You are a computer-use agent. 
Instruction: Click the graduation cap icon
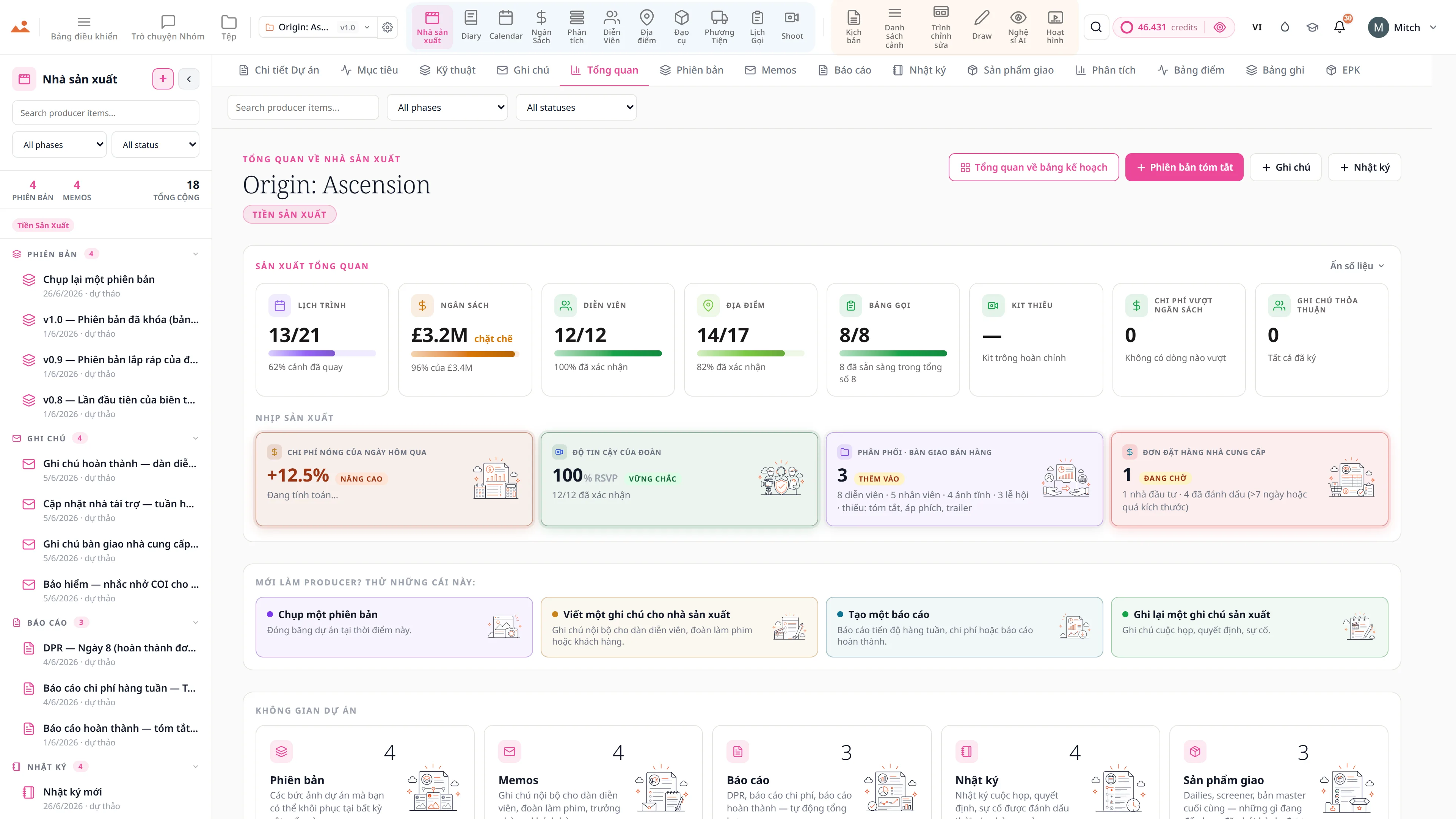1312,27
